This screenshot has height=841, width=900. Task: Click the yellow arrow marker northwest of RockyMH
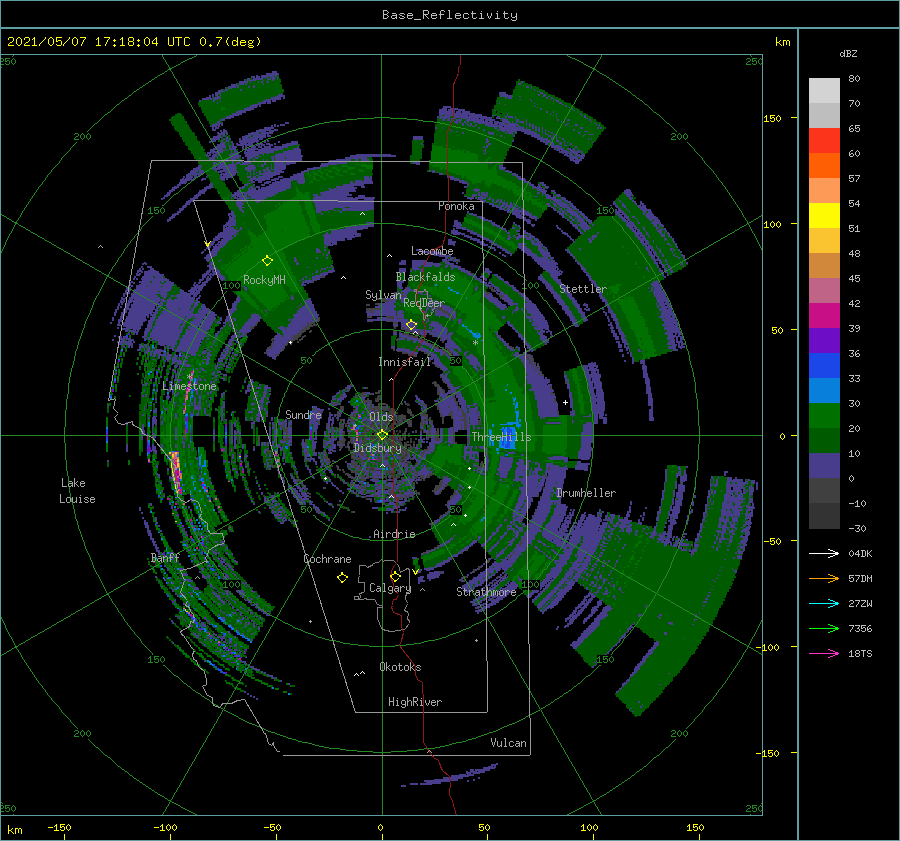tap(207, 245)
